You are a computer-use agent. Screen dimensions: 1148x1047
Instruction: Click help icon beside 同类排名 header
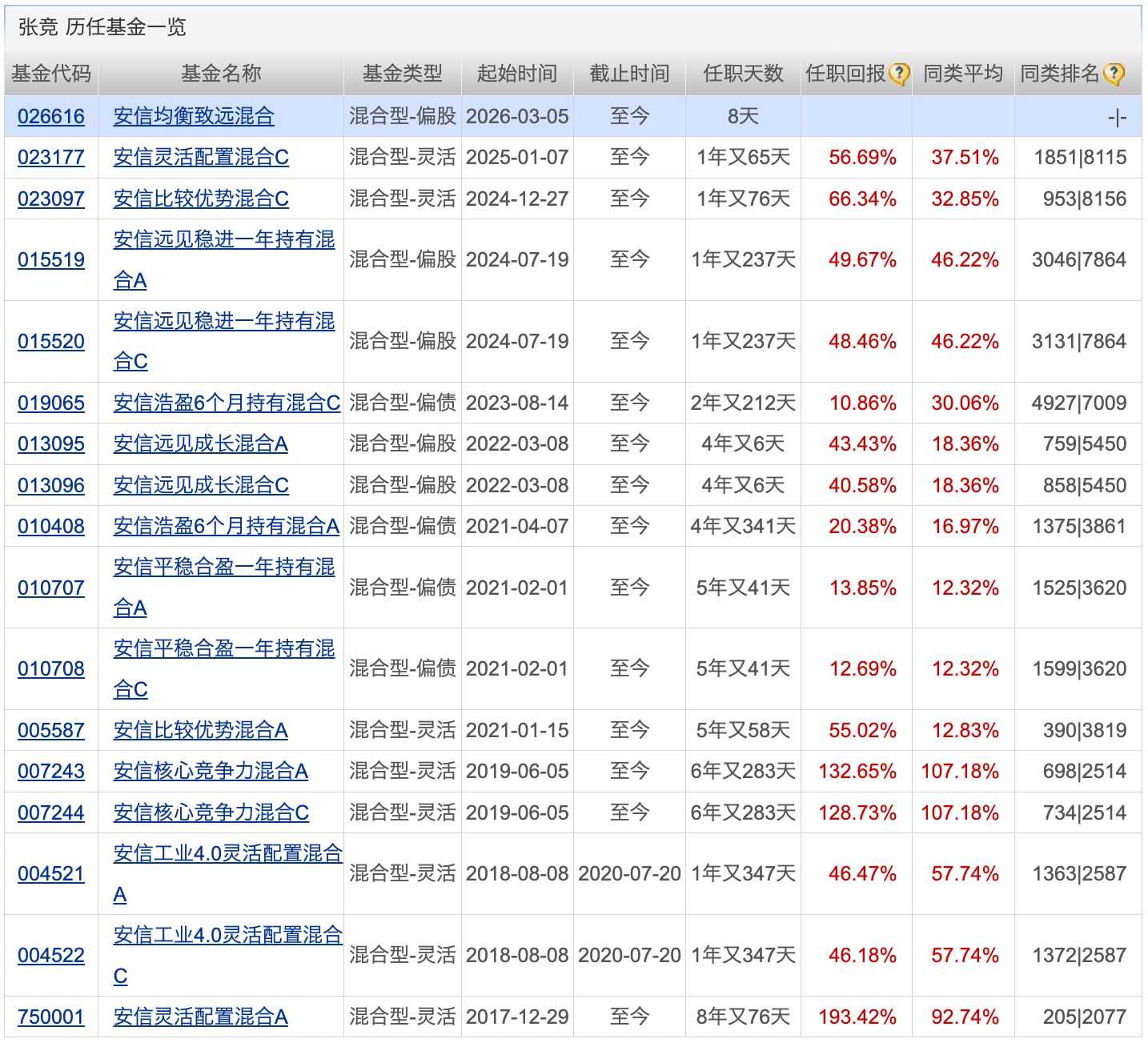pos(1114,74)
